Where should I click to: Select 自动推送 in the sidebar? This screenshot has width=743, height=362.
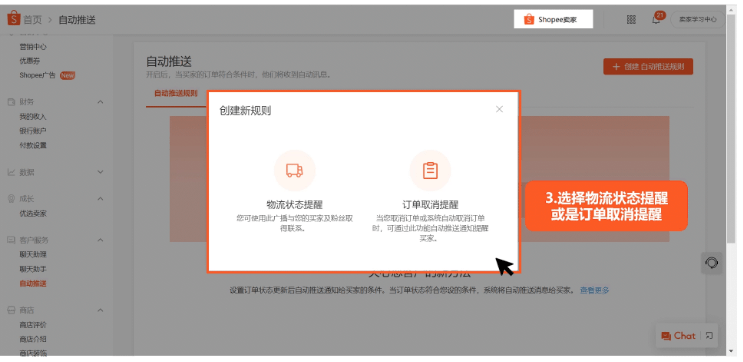33,284
